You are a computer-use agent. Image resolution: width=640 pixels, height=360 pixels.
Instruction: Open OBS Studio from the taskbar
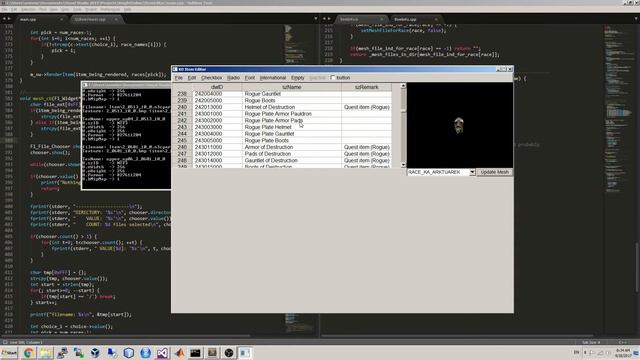click(229, 353)
